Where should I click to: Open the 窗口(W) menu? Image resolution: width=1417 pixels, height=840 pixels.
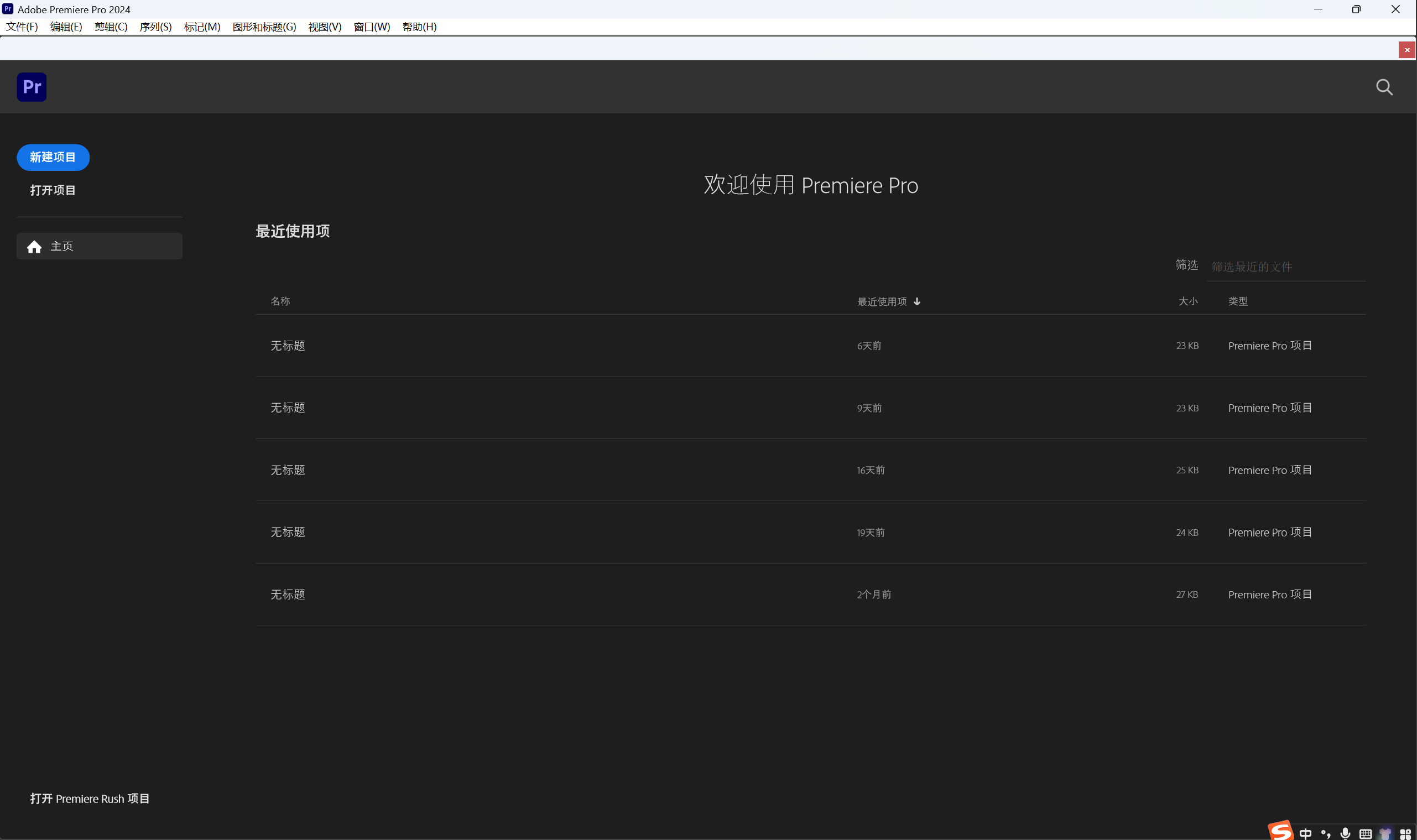point(372,27)
